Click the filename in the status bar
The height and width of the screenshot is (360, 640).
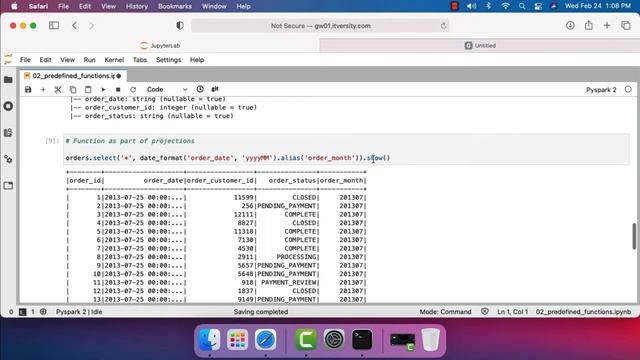coord(583,311)
